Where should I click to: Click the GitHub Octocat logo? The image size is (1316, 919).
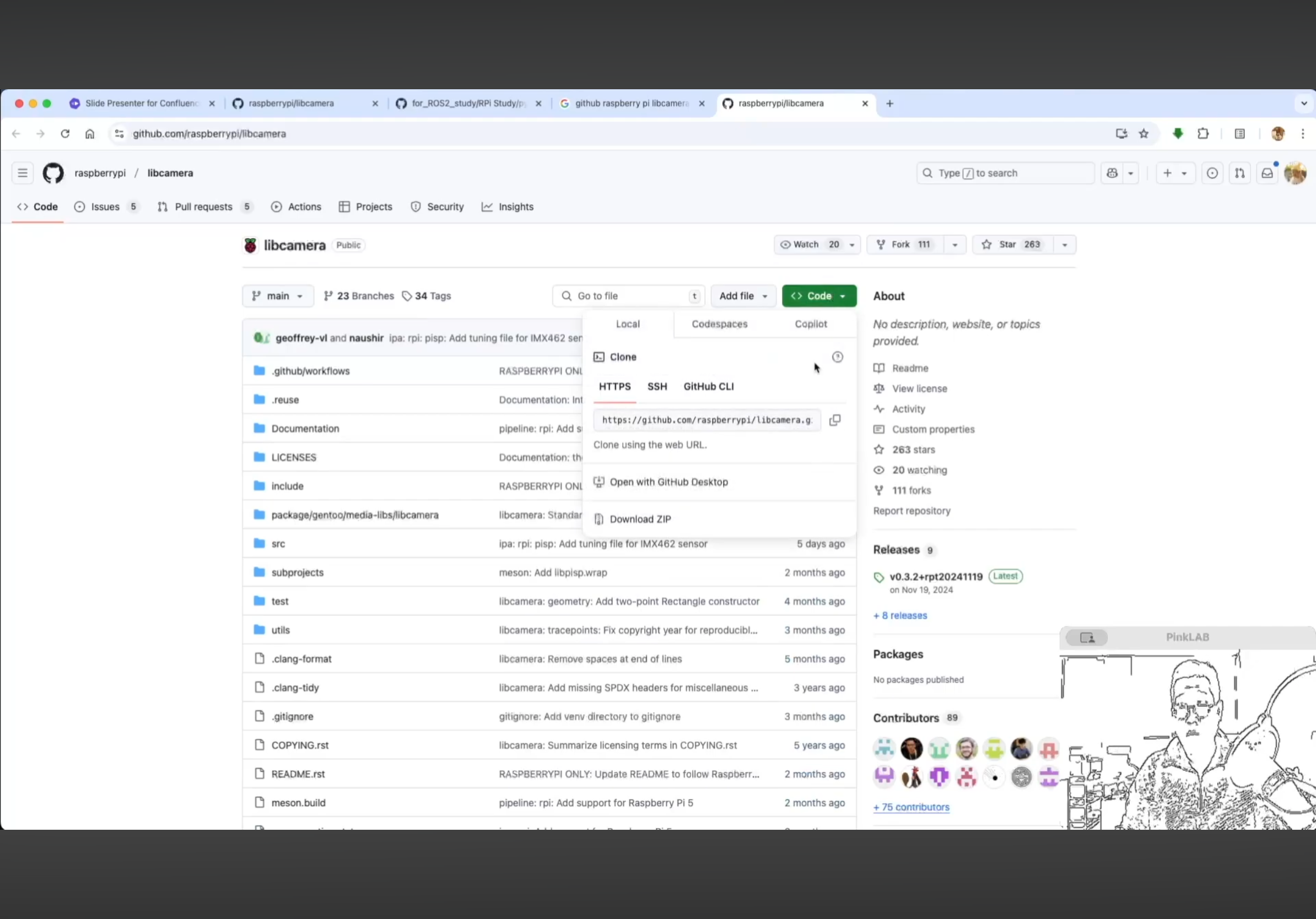coord(53,173)
